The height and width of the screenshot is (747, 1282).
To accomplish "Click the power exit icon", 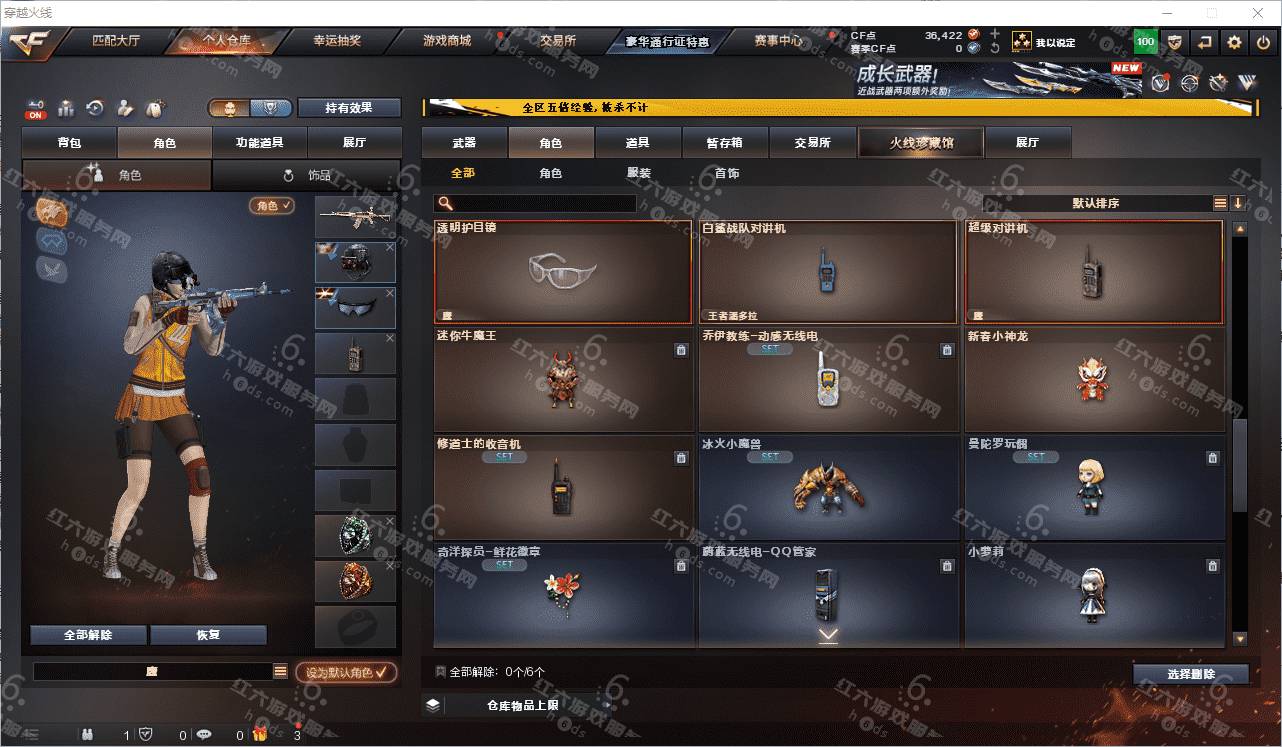I will 1262,42.
